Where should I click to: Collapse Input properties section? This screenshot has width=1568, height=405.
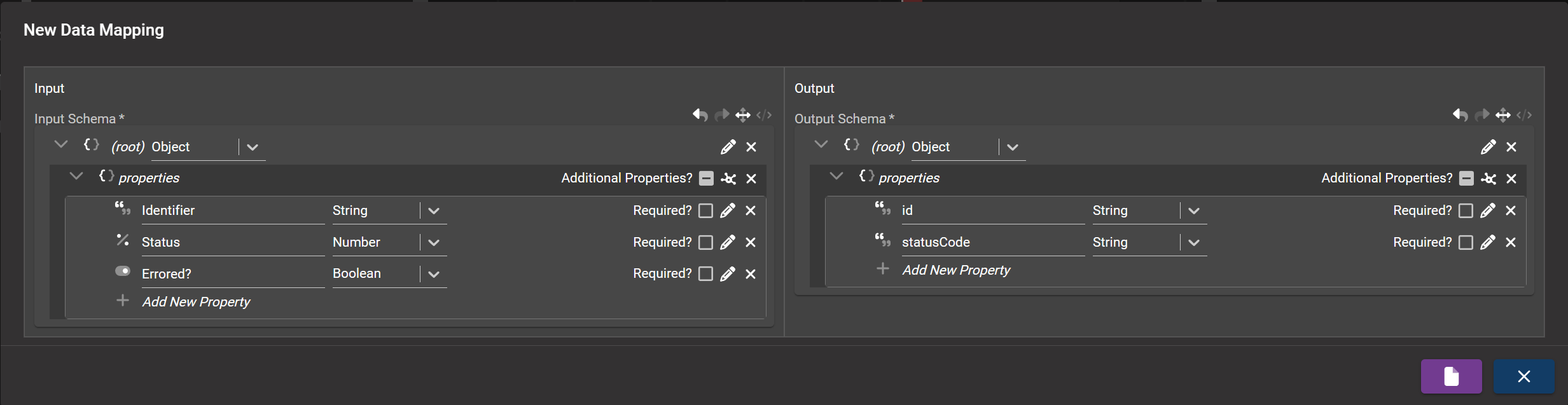pyautogui.click(x=76, y=175)
